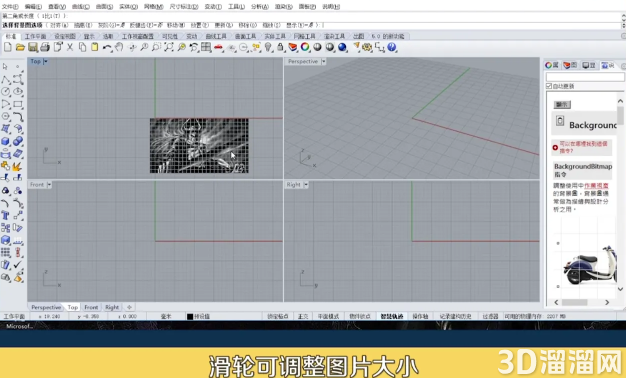Select the Perspective viewport tab at bottom

pyautogui.click(x=46, y=307)
